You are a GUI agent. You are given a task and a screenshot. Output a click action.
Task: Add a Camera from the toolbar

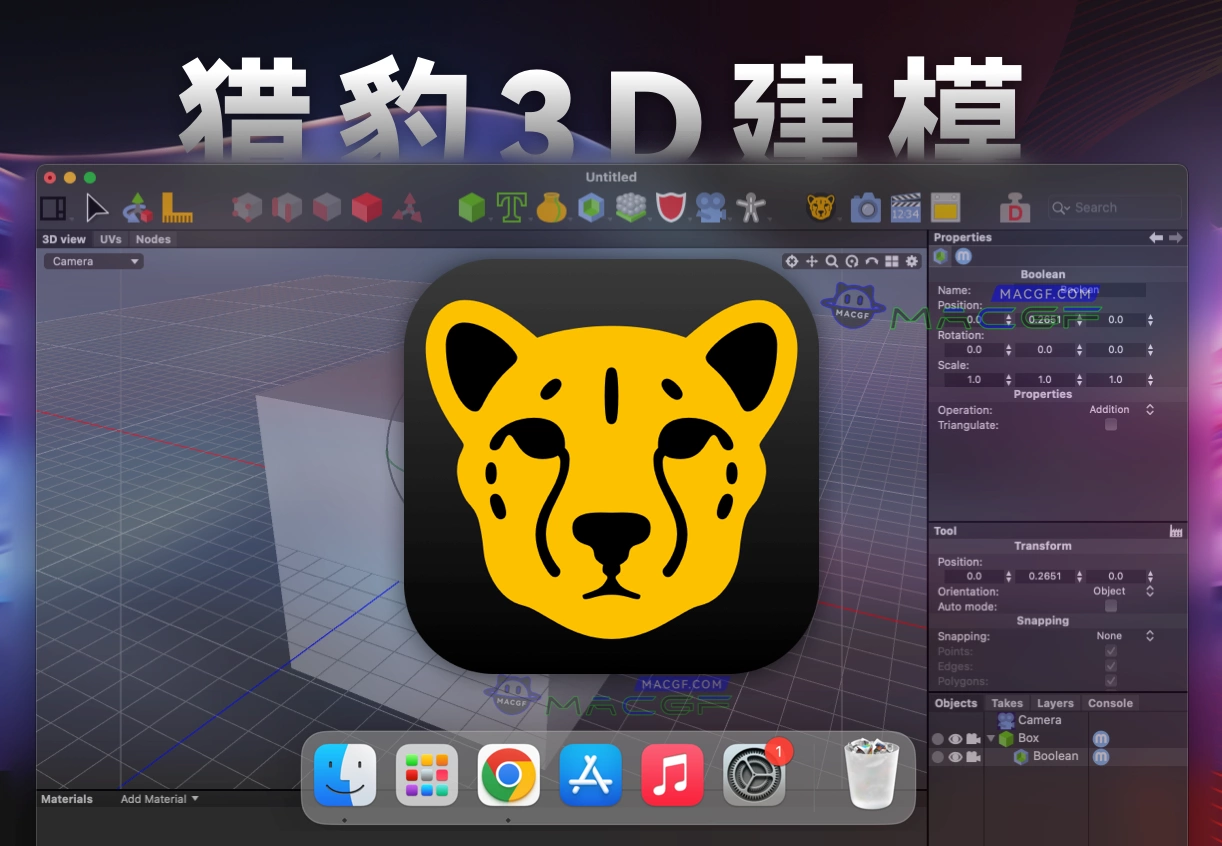pyautogui.click(x=711, y=208)
